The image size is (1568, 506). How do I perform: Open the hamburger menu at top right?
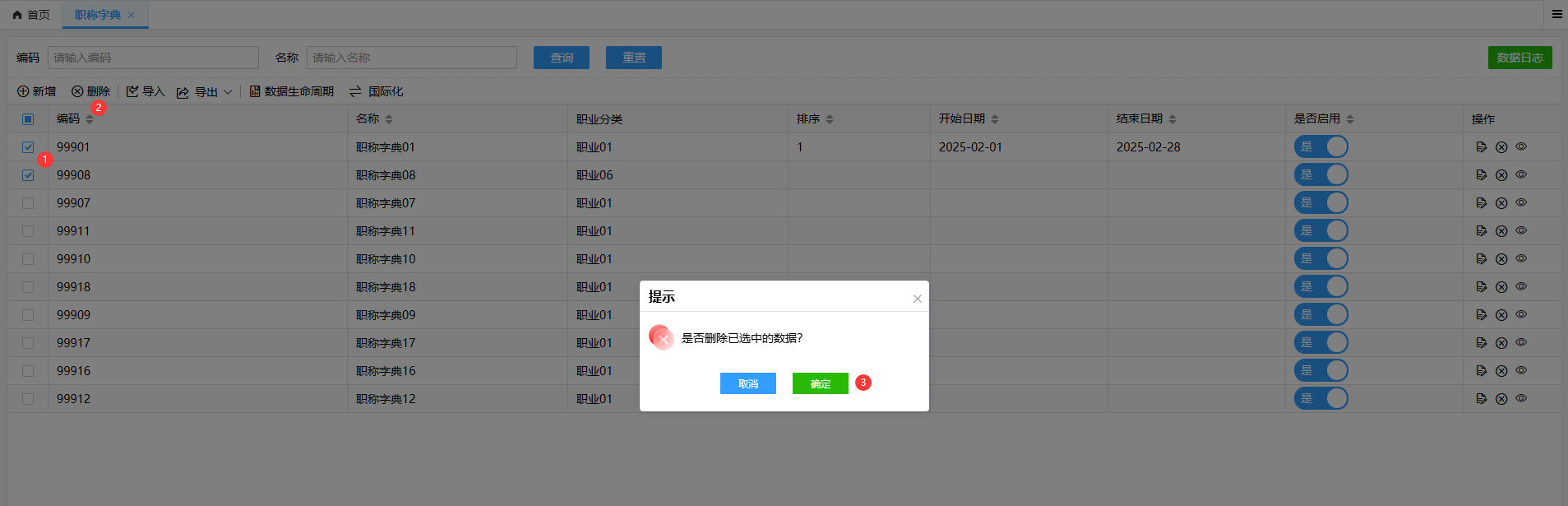[1557, 14]
